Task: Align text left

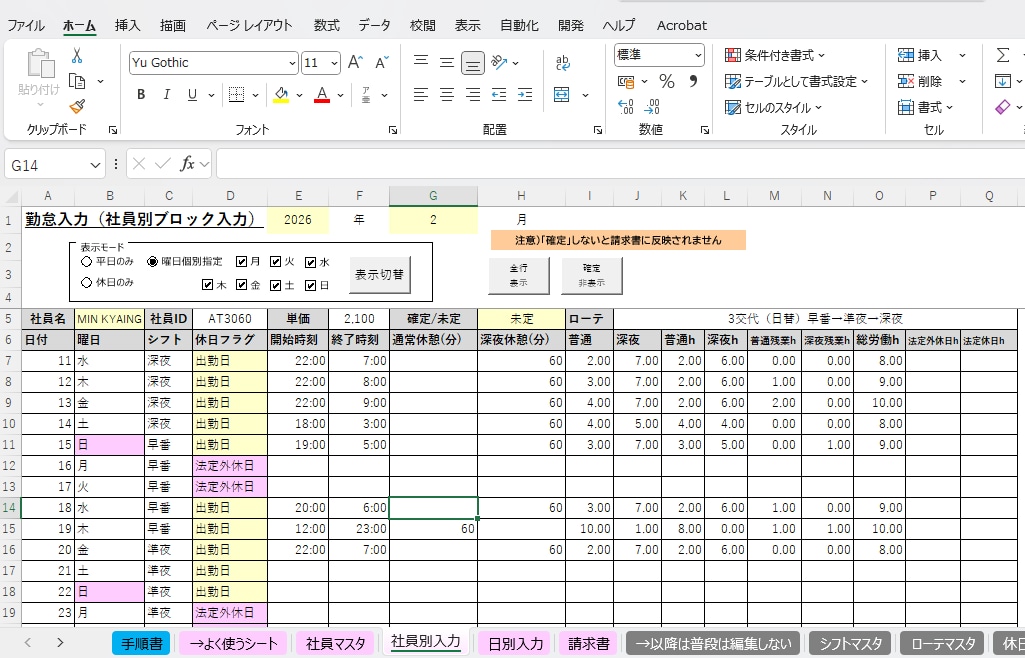Action: [x=421, y=95]
